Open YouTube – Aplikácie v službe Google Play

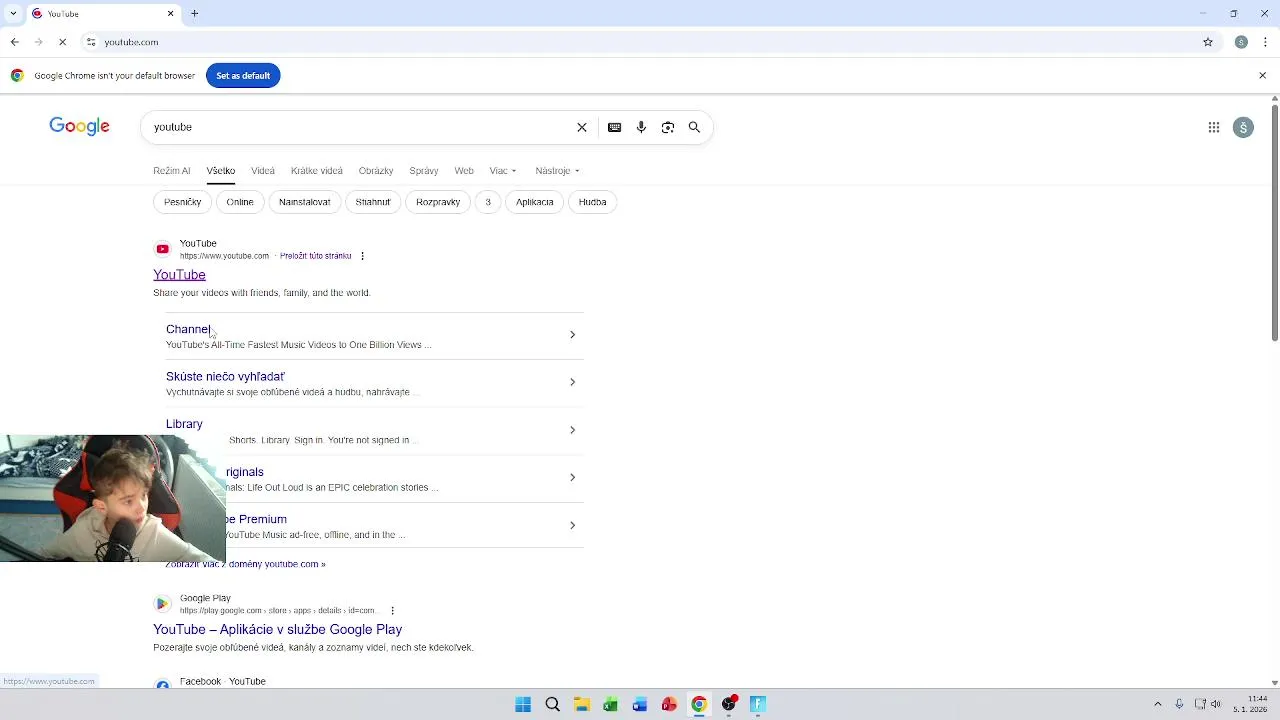click(277, 629)
